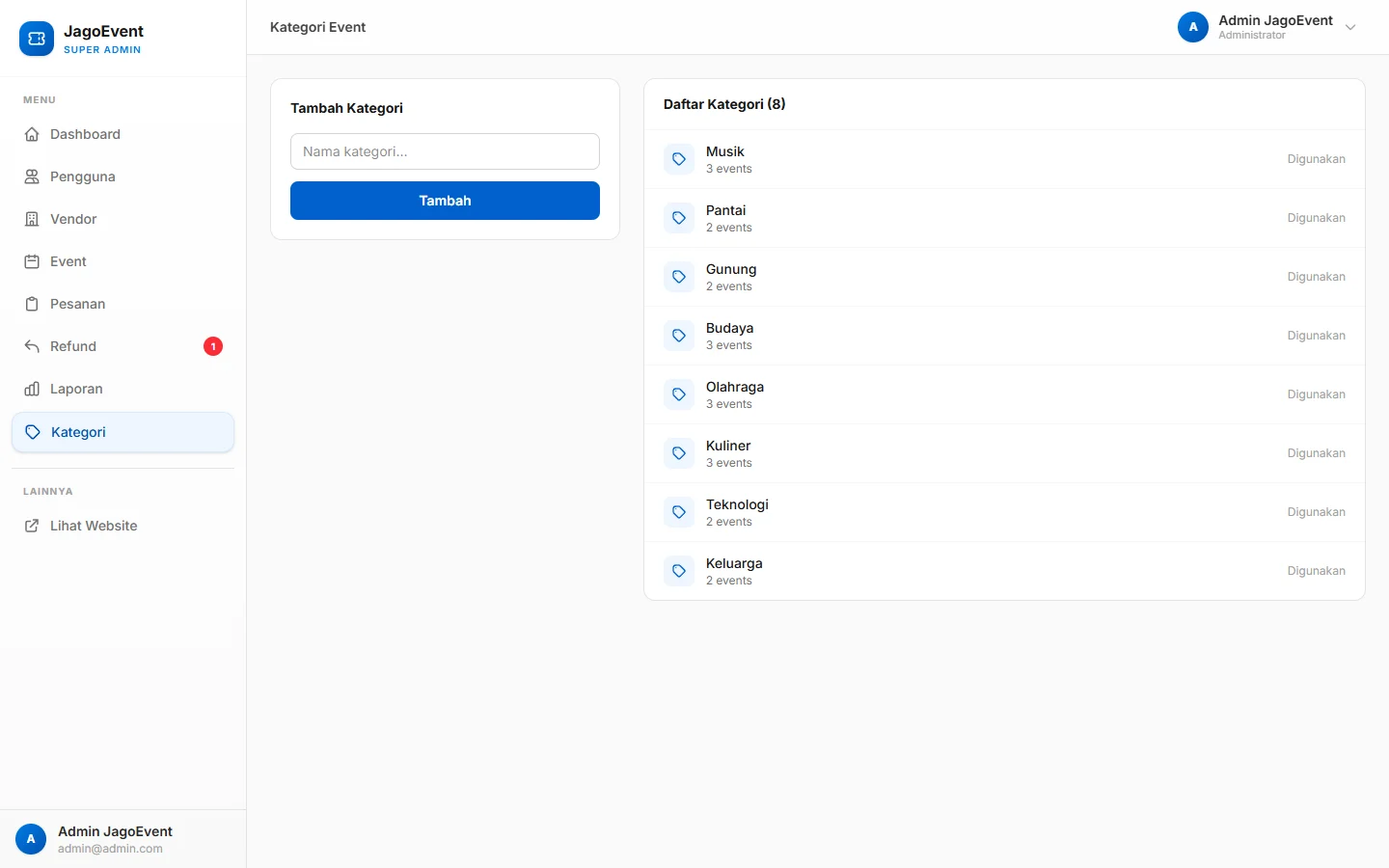
Task: Click Digunakan label on Teknologi row
Action: [1316, 512]
